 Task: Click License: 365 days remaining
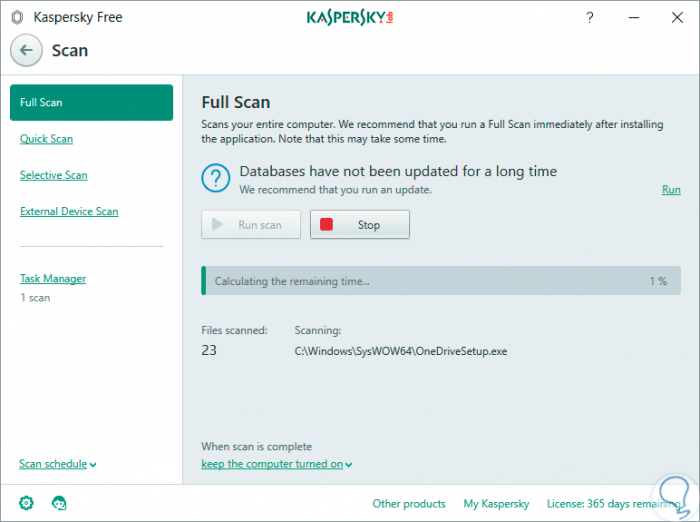point(614,504)
